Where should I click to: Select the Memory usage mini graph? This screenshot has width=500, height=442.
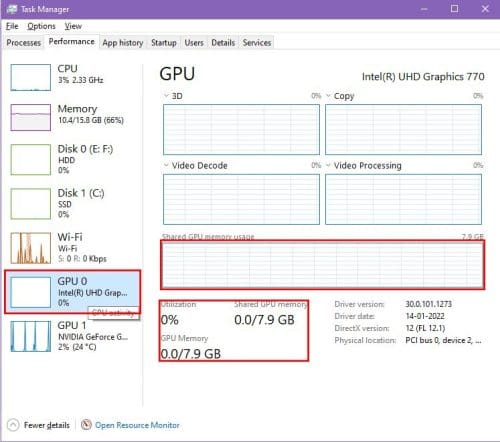[x=31, y=117]
